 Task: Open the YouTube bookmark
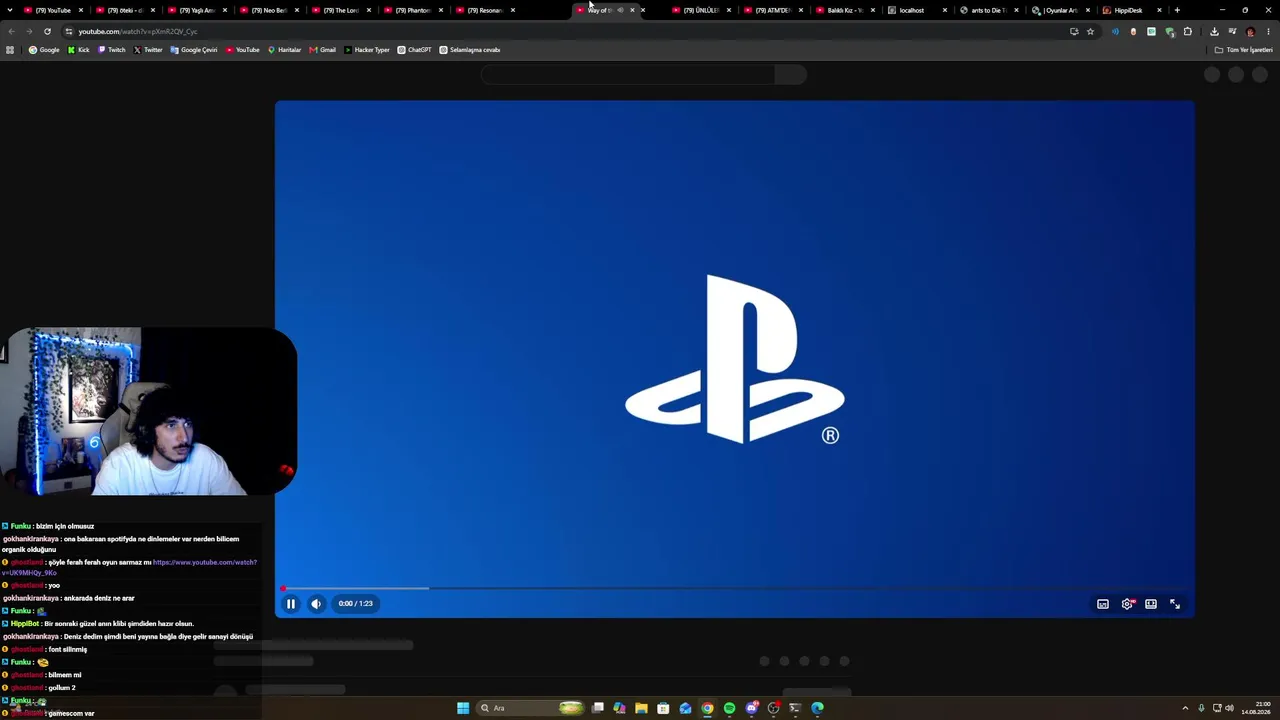(242, 50)
